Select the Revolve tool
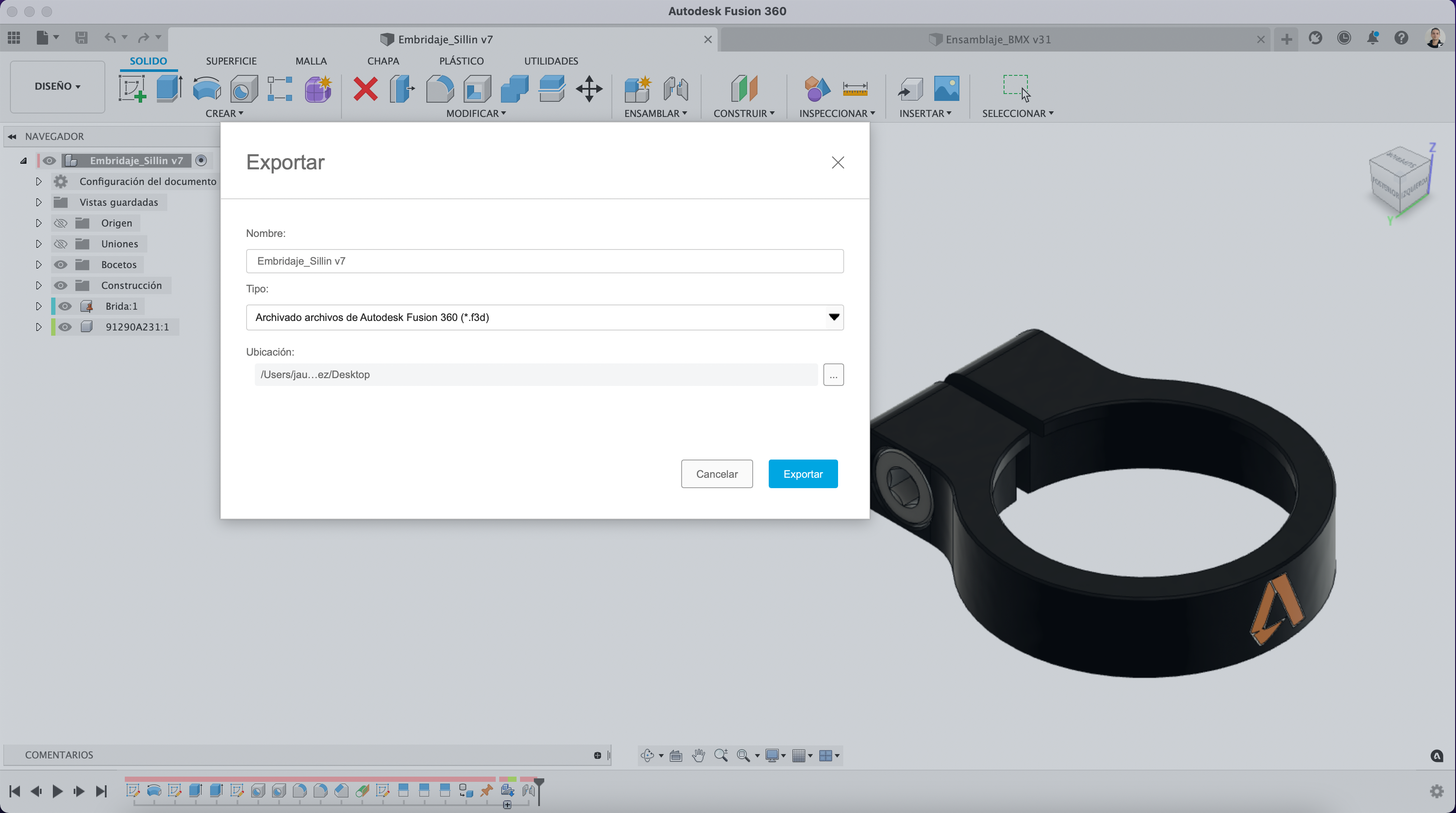 coord(206,89)
